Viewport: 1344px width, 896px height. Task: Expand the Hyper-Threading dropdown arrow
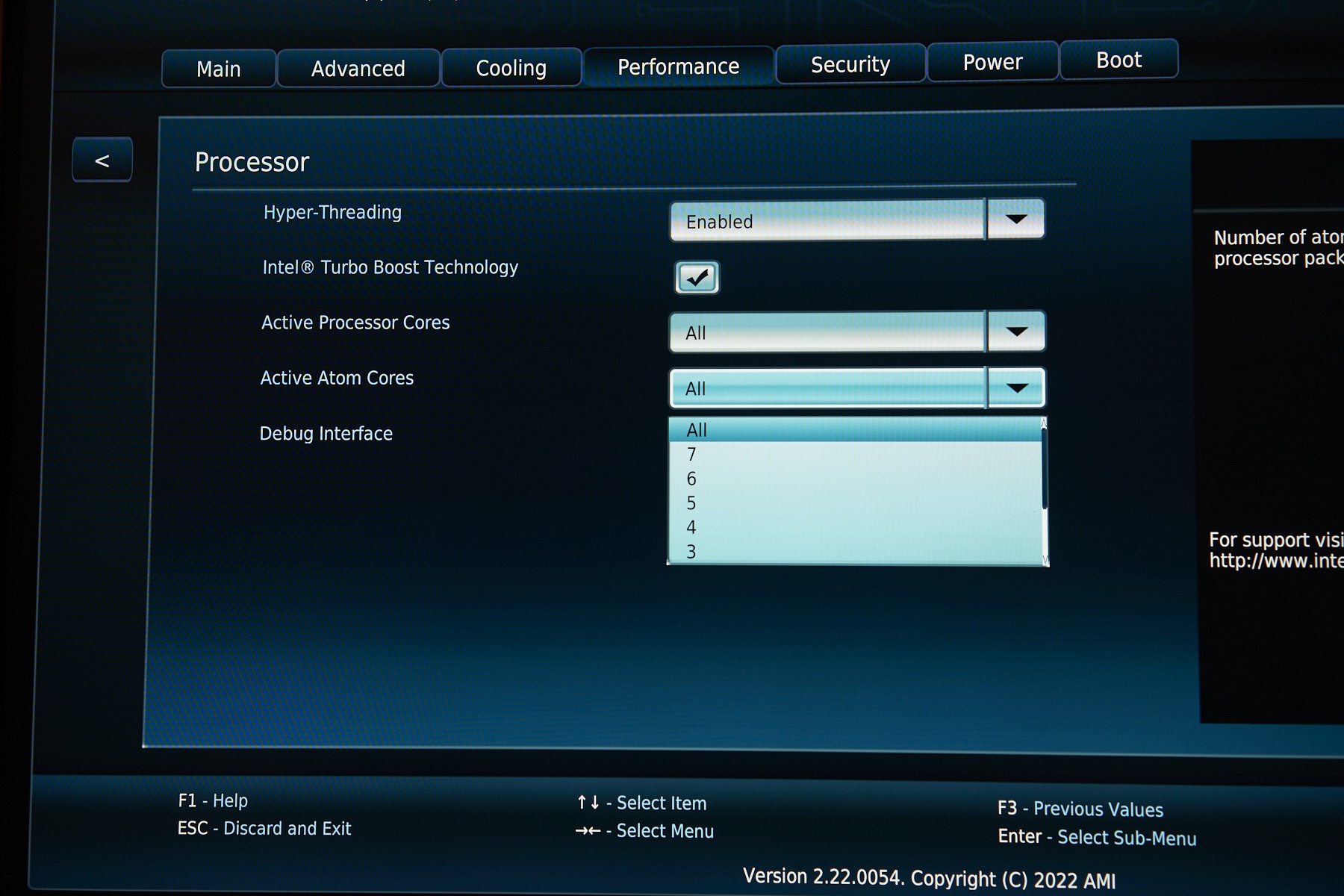[1015, 219]
